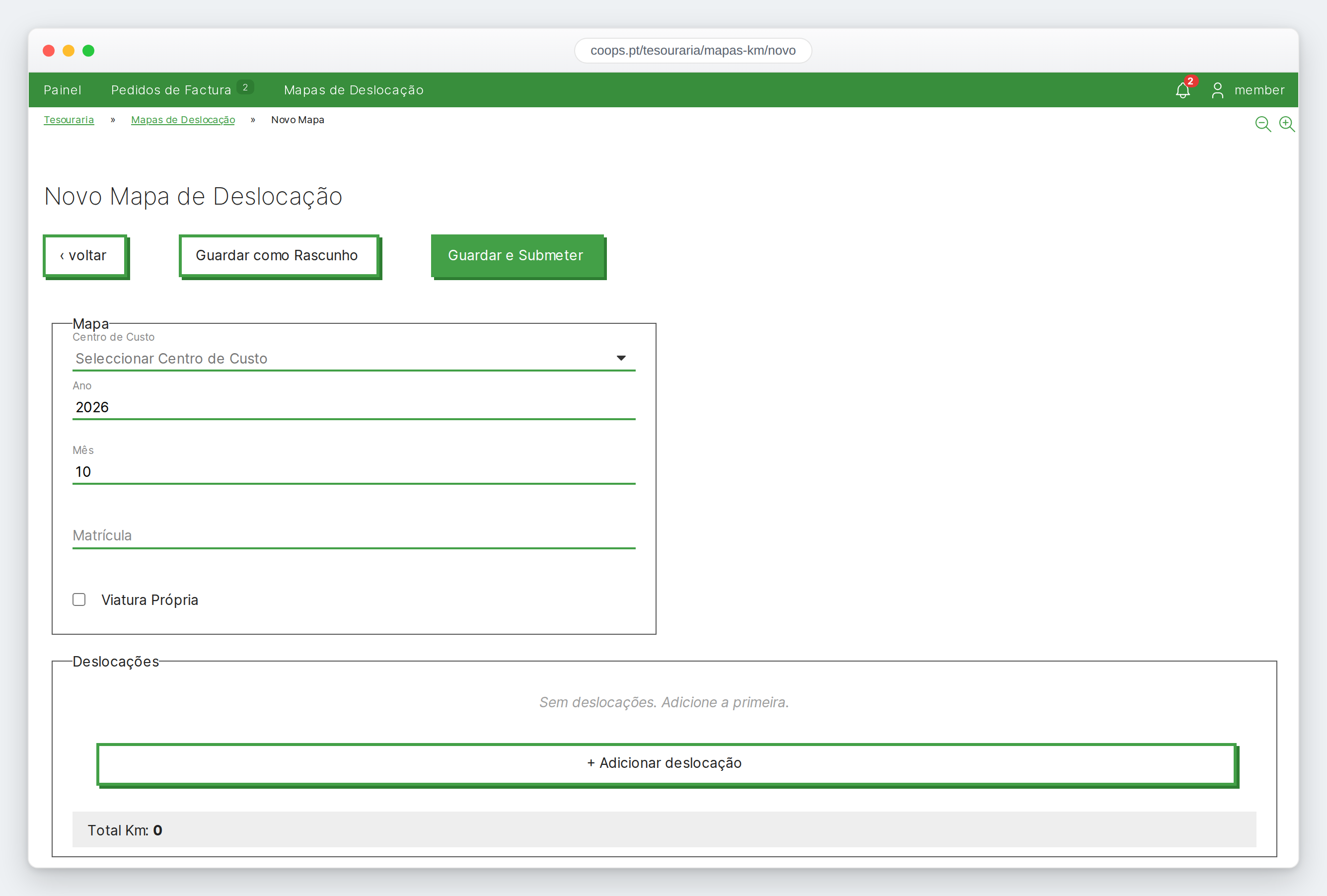Click the browser address bar URL
The image size is (1327, 896).
(x=693, y=50)
